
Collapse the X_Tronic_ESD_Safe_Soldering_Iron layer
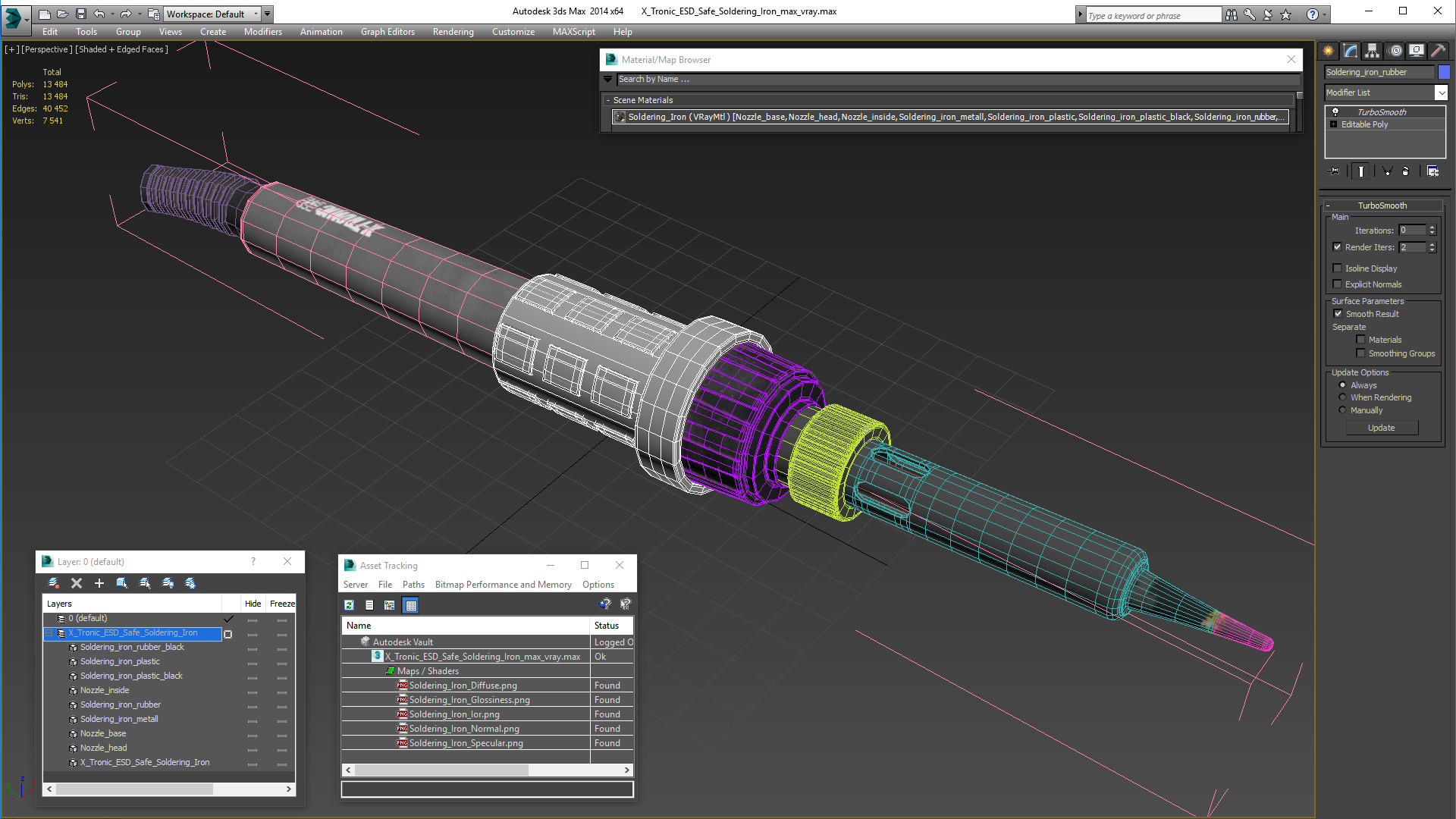pos(49,633)
